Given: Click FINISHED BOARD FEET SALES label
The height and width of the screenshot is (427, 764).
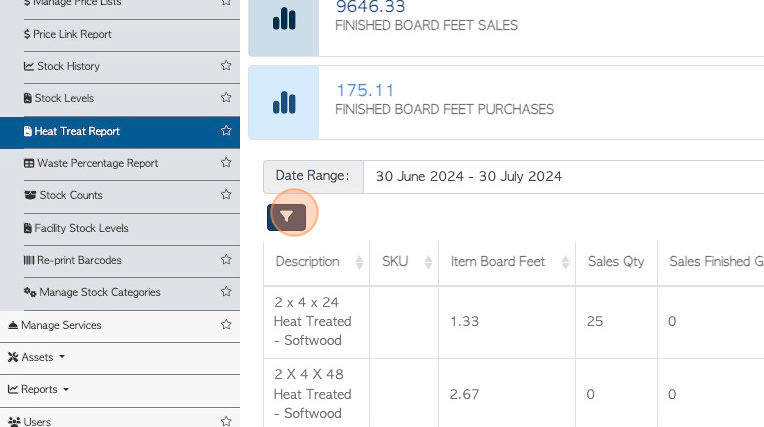Looking at the screenshot, I should point(426,25).
